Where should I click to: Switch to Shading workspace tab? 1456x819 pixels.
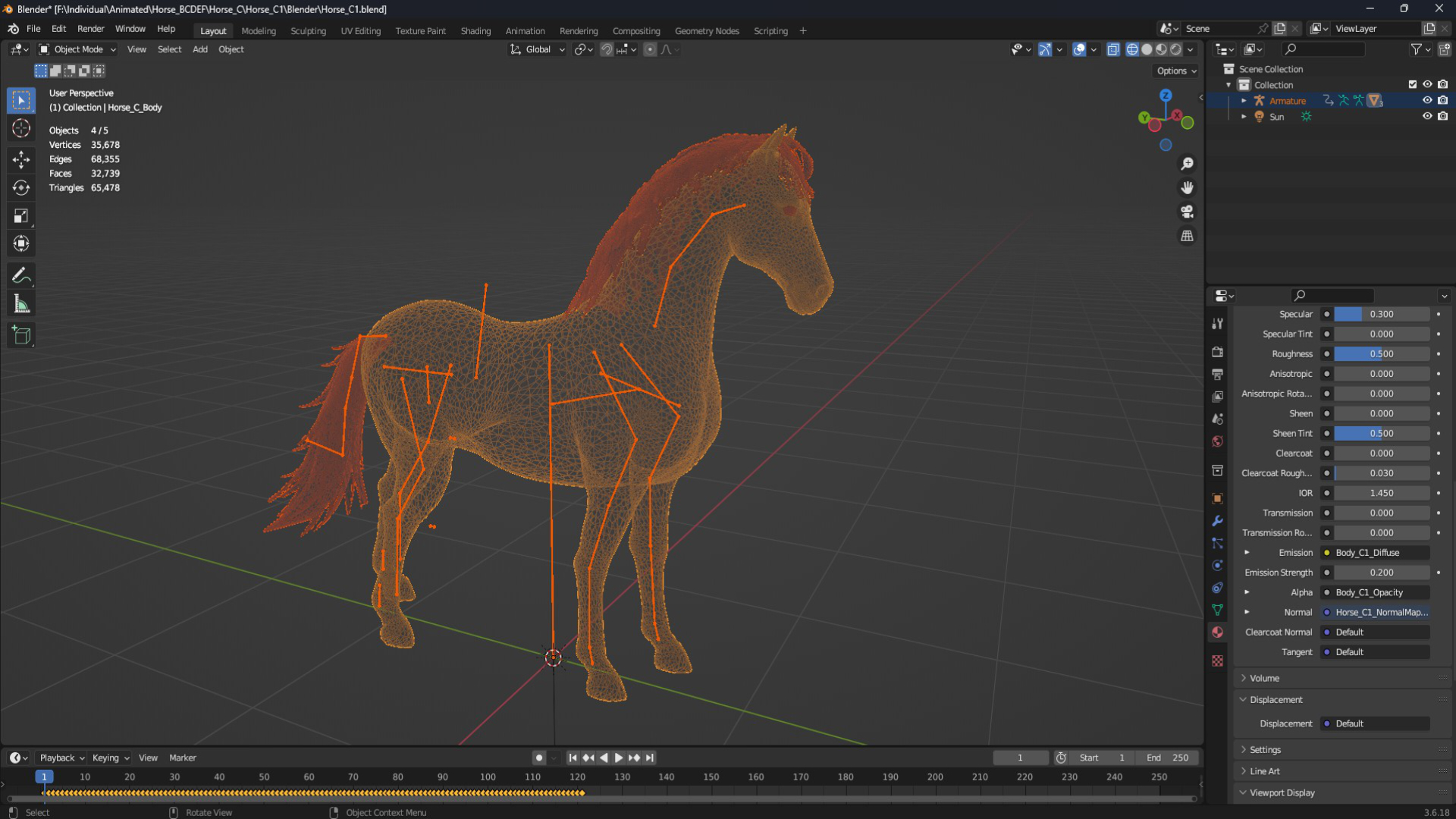[x=475, y=31]
